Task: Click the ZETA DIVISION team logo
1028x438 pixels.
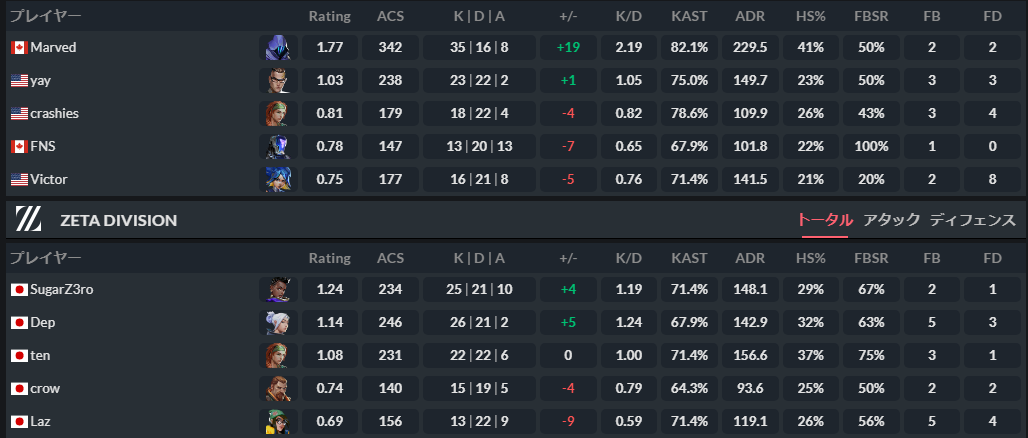Action: pyautogui.click(x=29, y=220)
